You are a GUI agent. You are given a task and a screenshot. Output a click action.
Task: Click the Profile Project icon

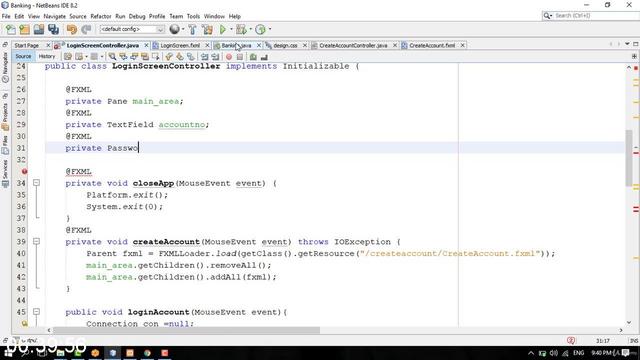coord(260,29)
